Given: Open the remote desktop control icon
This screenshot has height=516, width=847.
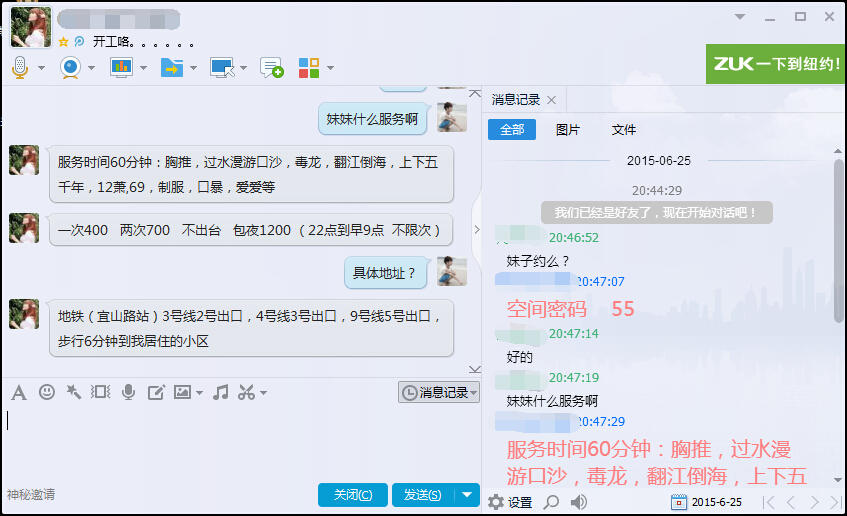Looking at the screenshot, I should (x=222, y=68).
